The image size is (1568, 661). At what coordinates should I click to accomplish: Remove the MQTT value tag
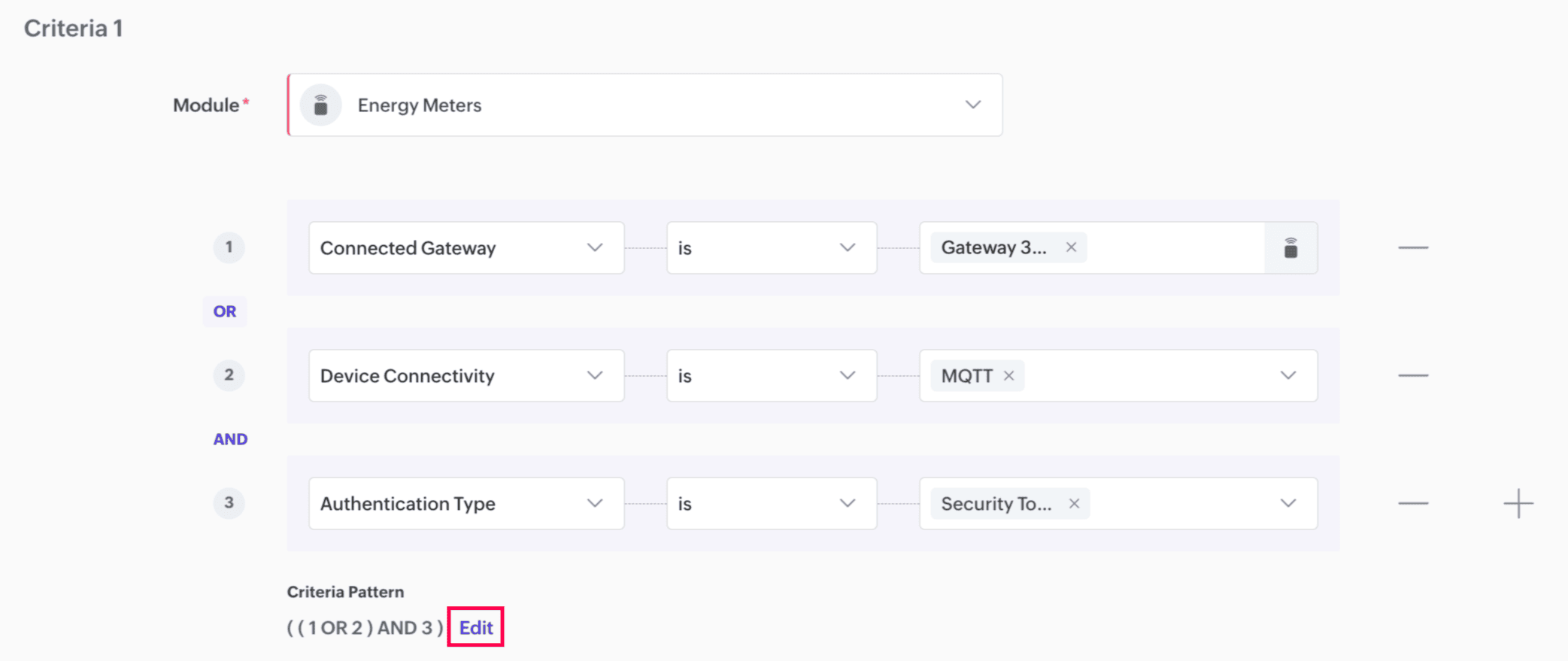[1009, 375]
